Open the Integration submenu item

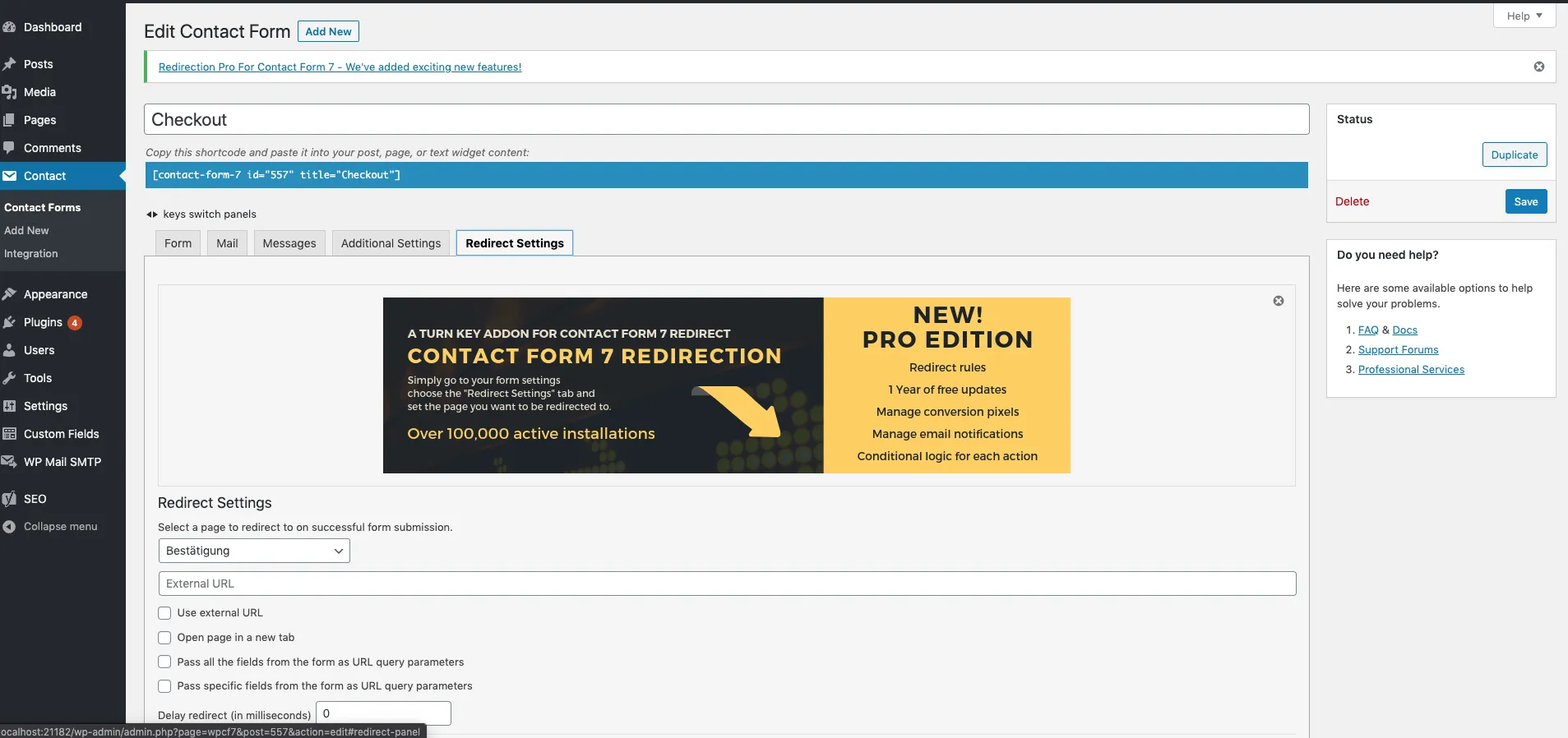(x=31, y=254)
